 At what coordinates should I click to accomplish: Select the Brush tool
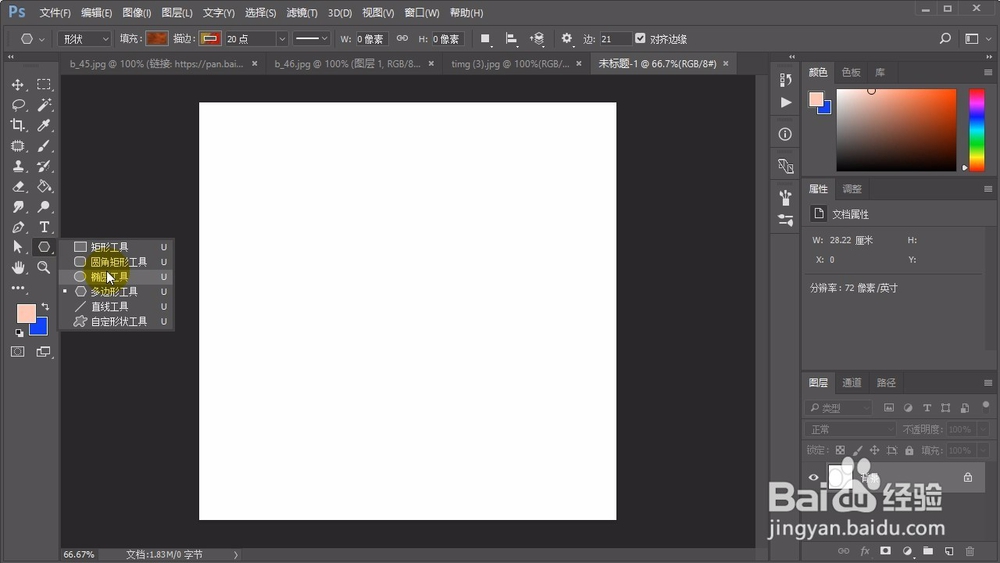43,146
